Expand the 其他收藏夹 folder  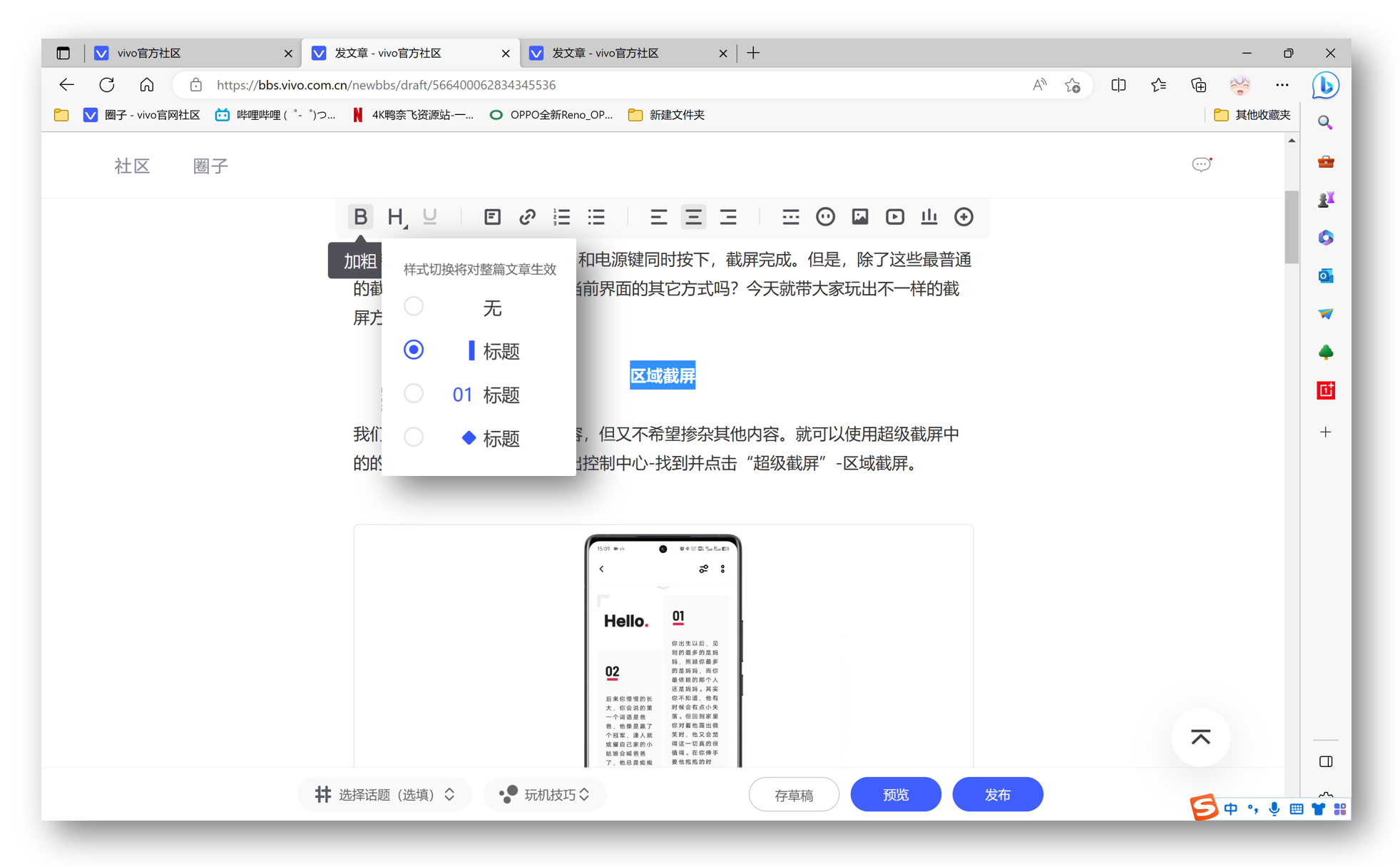[1252, 115]
